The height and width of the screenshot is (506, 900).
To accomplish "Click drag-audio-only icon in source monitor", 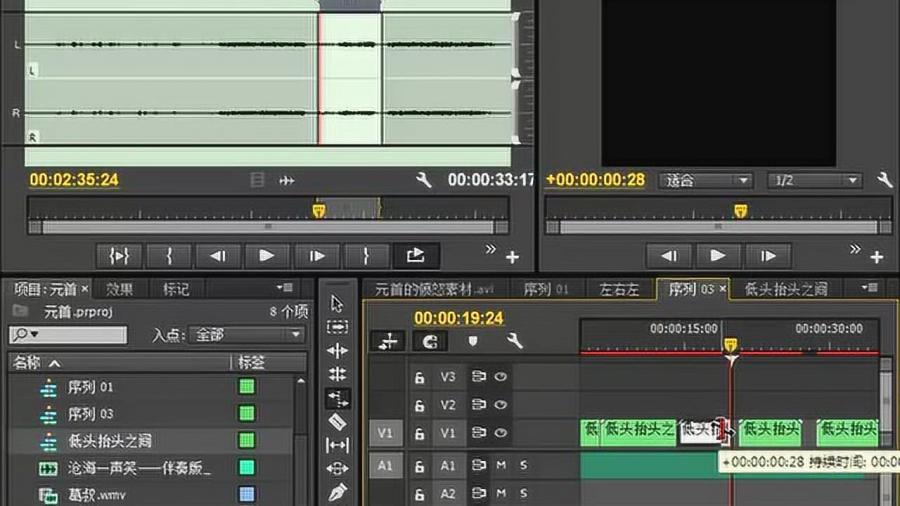I will (x=287, y=181).
